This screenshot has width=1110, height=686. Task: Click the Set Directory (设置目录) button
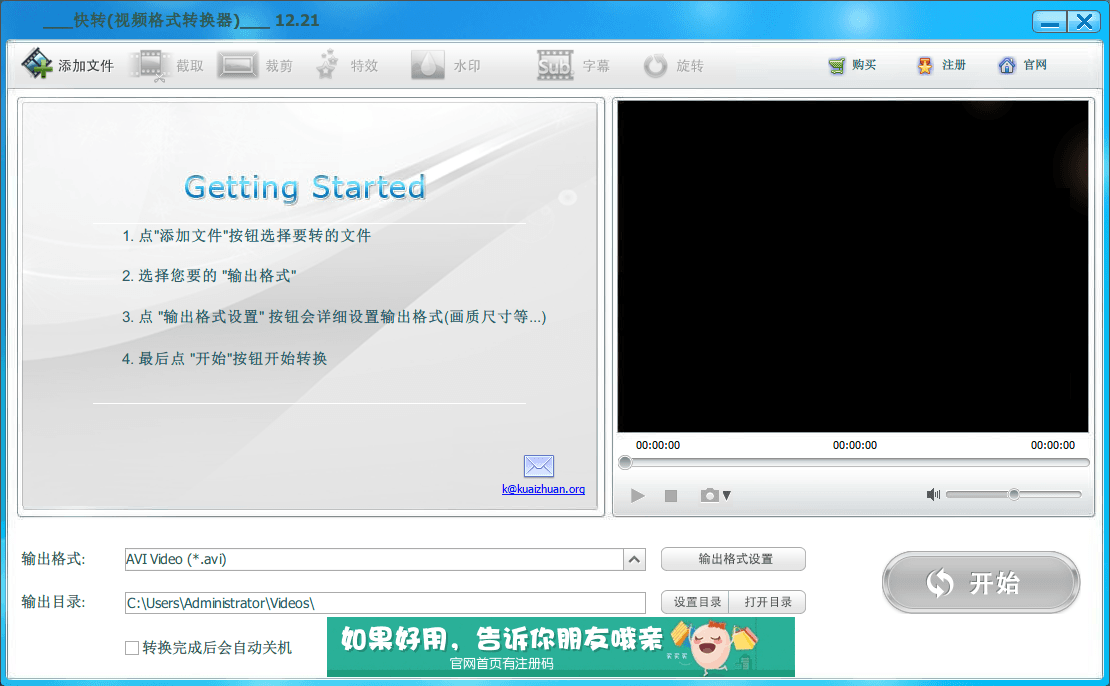pos(697,602)
